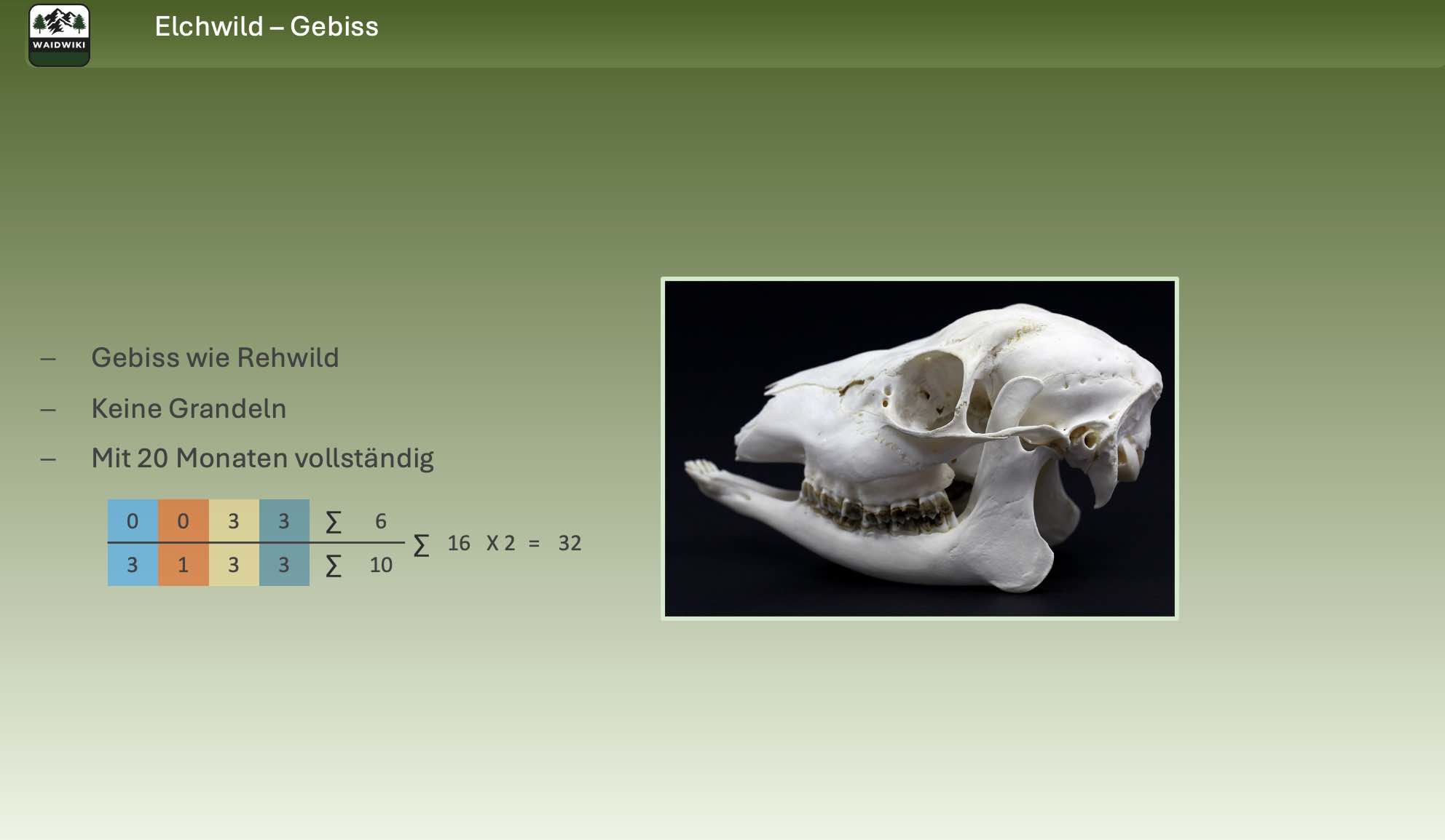Click the sum symbol before 16
This screenshot has height=840, width=1445.
(421, 544)
